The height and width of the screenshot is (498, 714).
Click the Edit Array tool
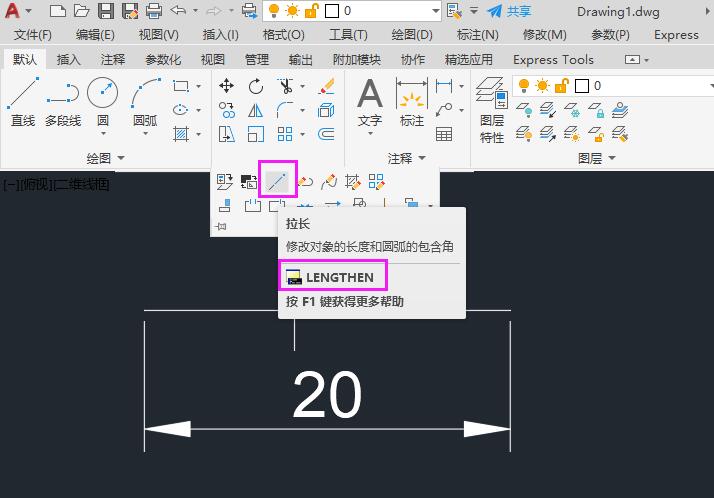(376, 182)
